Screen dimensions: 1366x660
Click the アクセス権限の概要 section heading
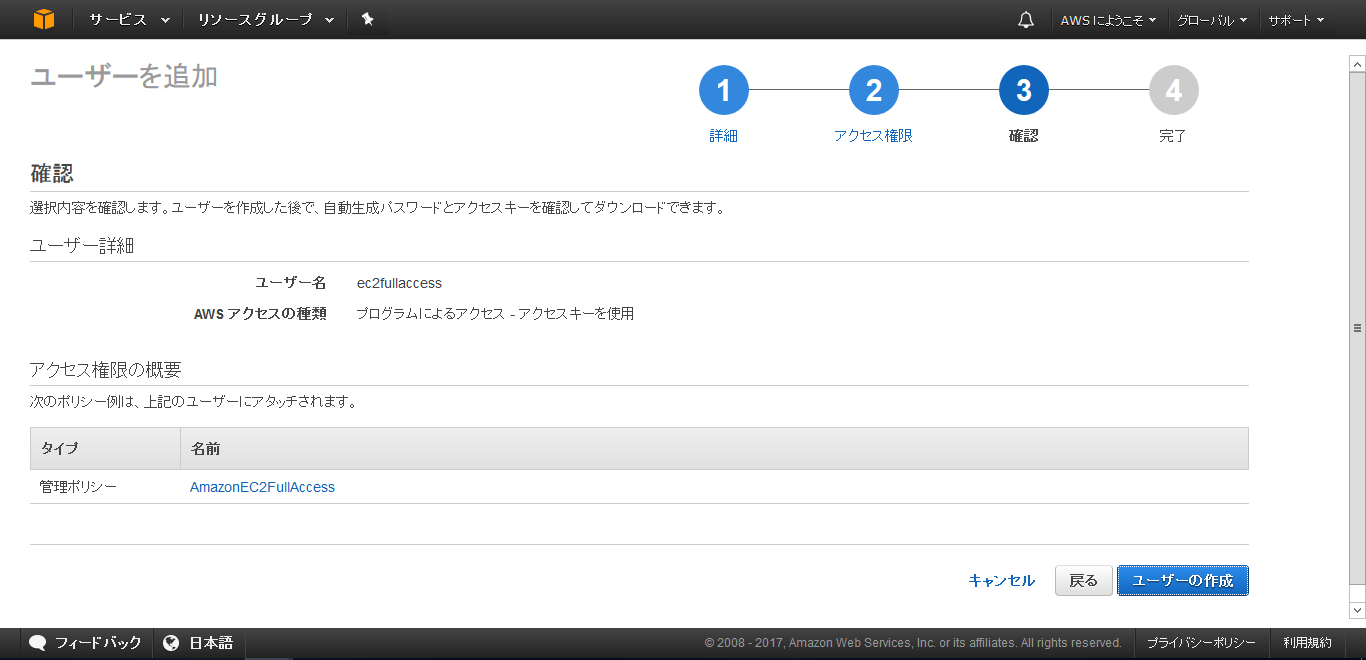click(106, 370)
